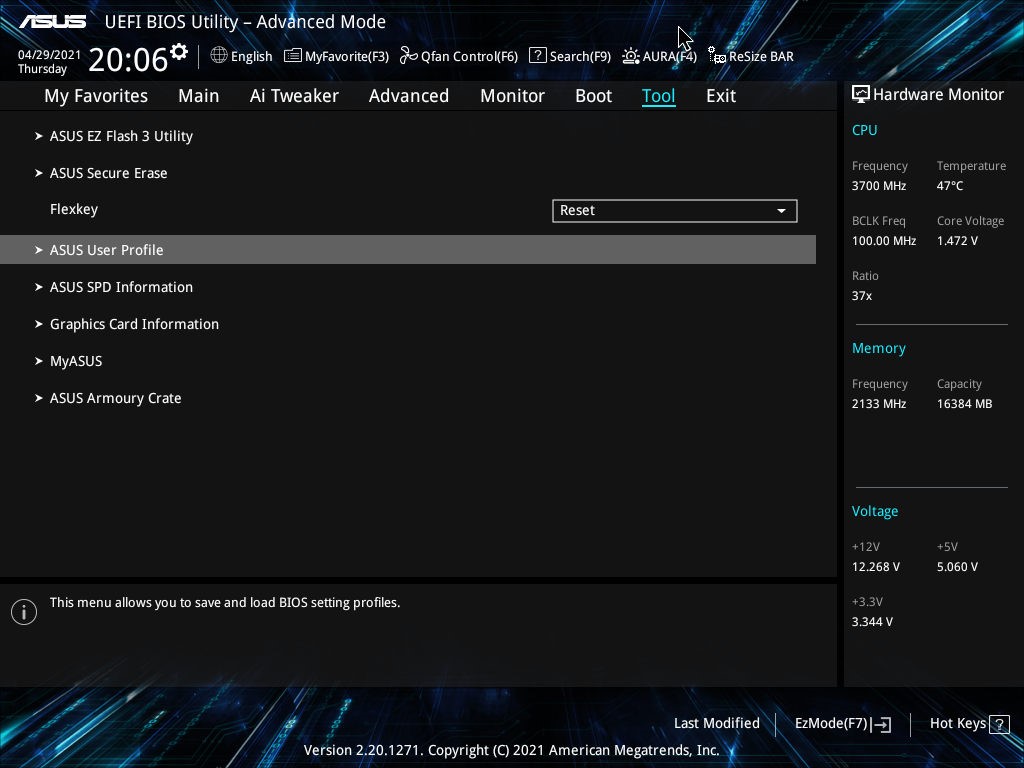Click the Search(F9) label
This screenshot has height=768, width=1024.
(580, 56)
